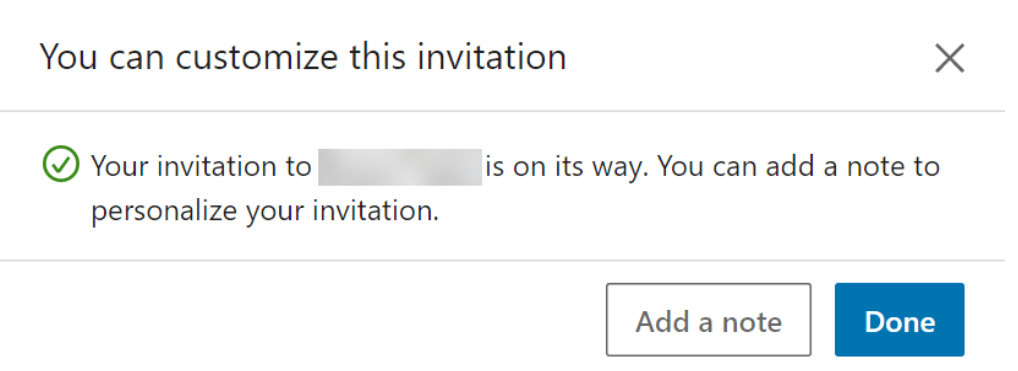Exit the invitation popup with the X
Viewport: 1018px width, 371px height.
coord(949,58)
